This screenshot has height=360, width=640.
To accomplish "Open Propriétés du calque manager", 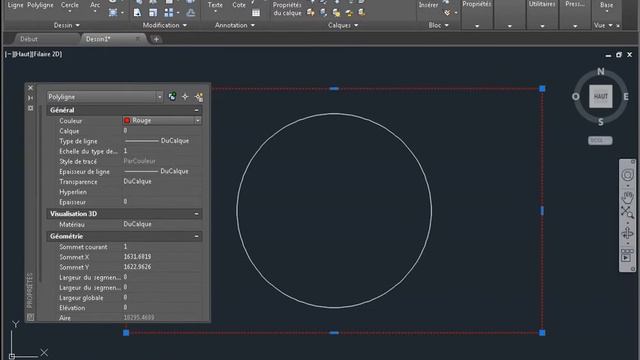I will (287, 9).
